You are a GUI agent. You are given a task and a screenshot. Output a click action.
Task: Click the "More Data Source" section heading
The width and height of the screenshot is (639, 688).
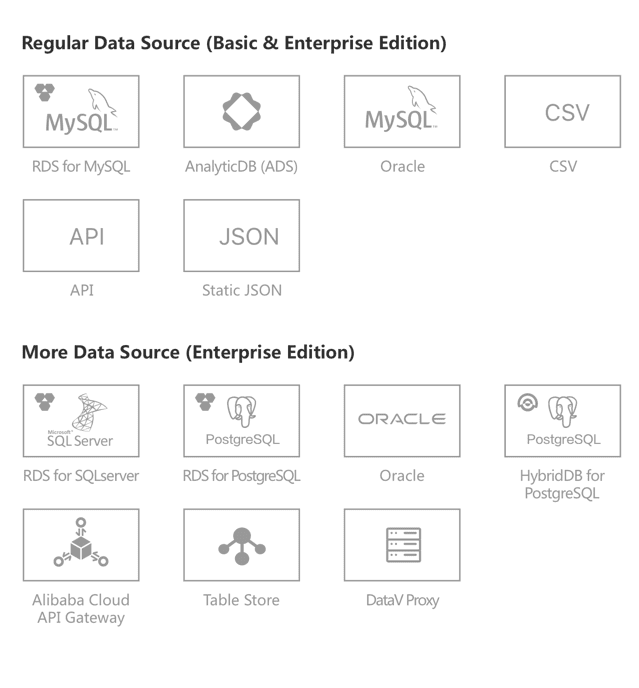pos(188,353)
